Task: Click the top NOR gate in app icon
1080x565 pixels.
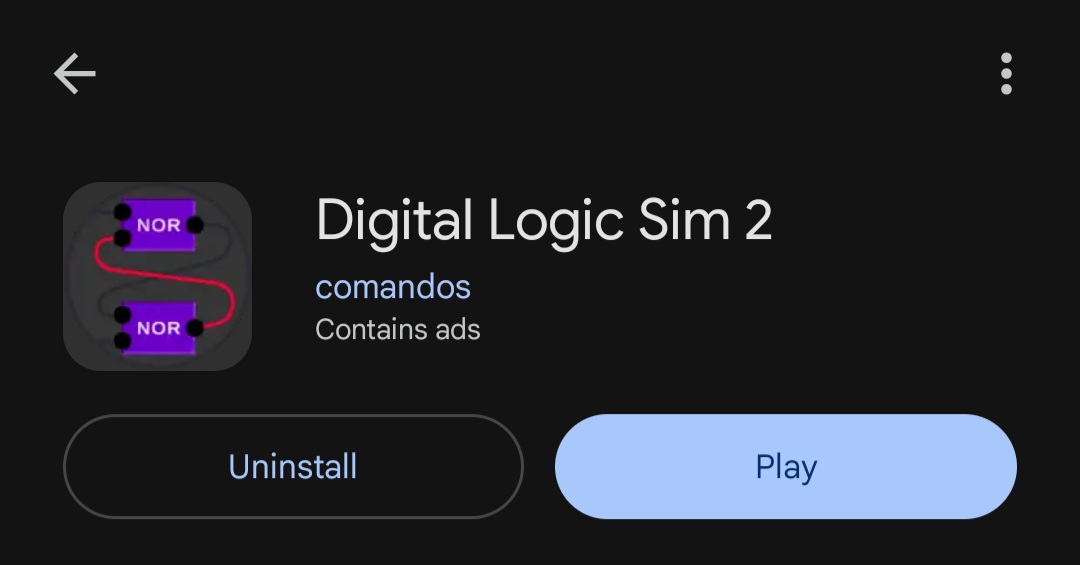Action: click(159, 225)
